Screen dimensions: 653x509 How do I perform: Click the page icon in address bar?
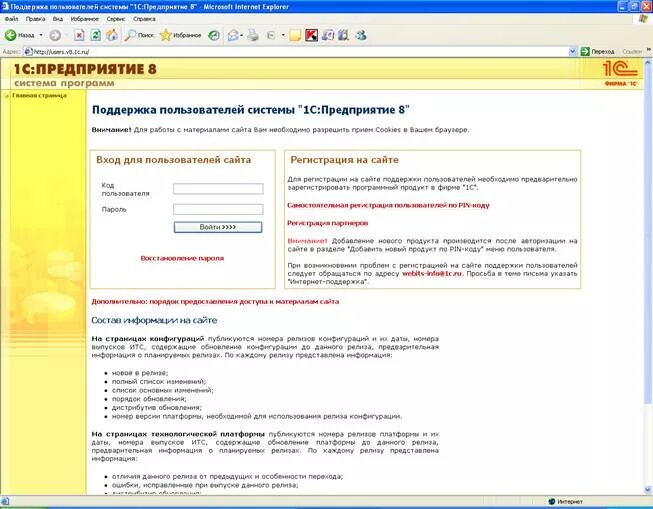point(28,52)
